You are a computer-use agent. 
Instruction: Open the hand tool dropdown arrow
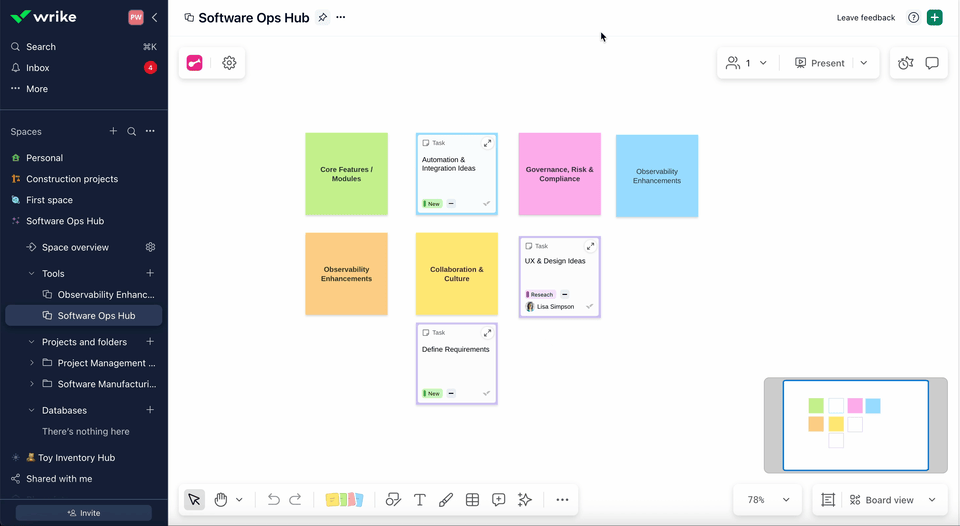coord(239,500)
